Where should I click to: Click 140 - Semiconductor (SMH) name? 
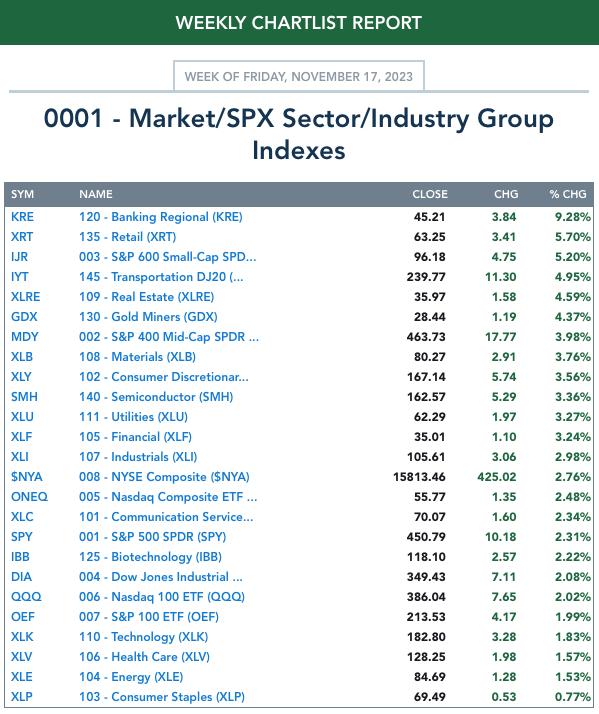[156, 397]
